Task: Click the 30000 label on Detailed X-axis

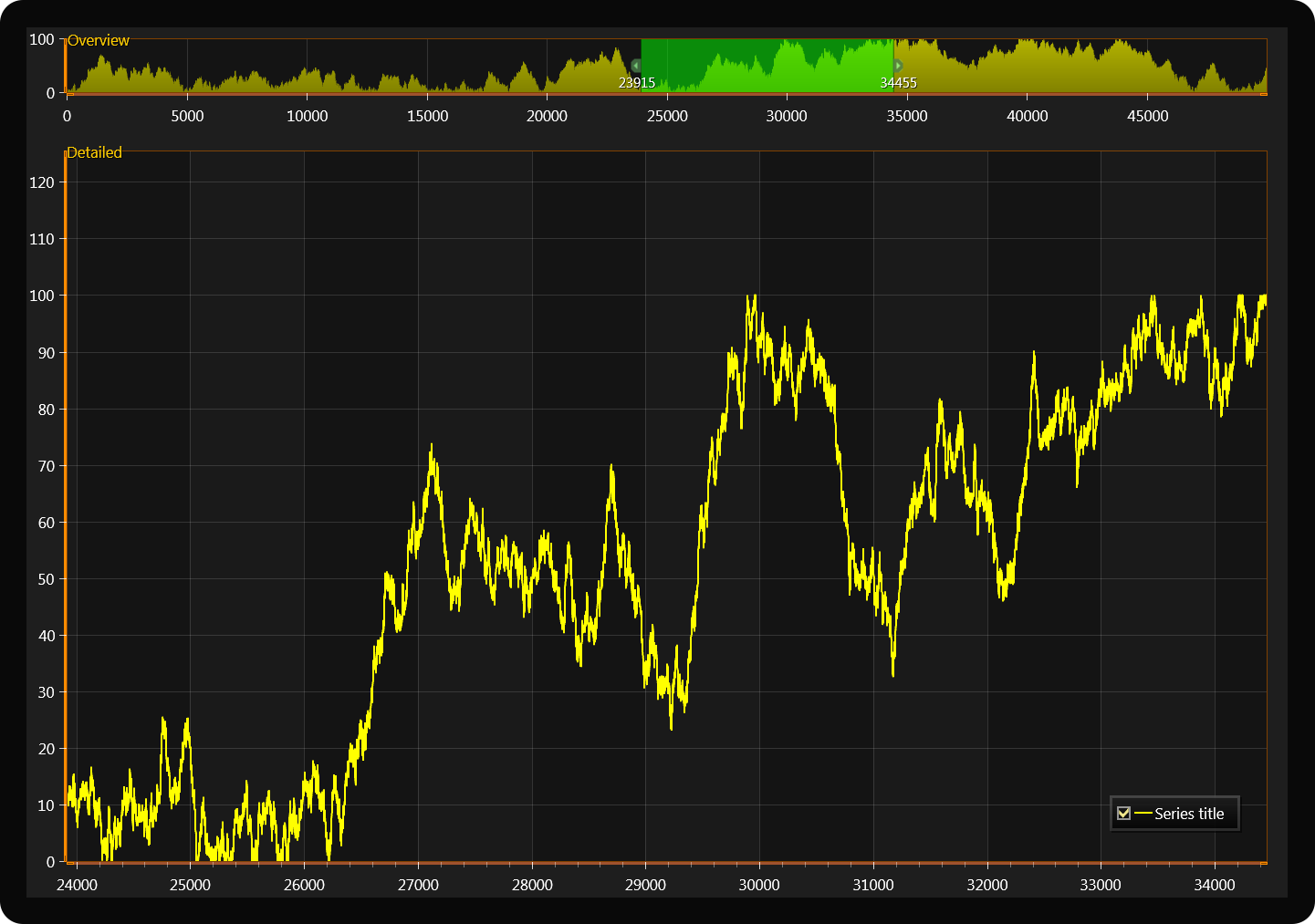Action: click(759, 885)
